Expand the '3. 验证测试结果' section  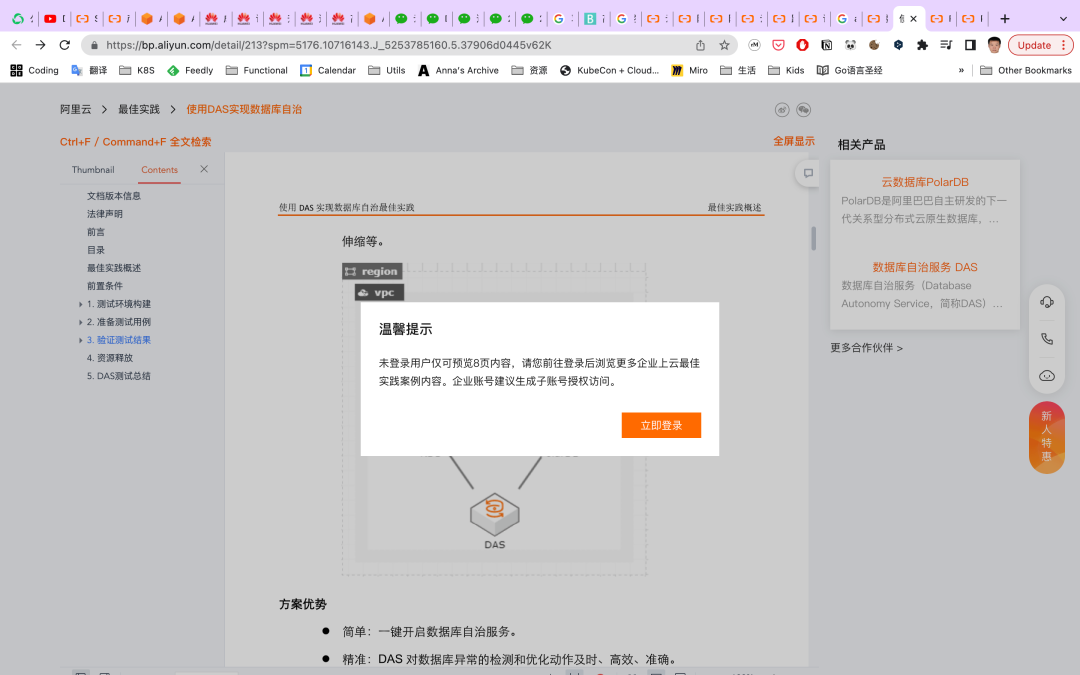[81, 340]
